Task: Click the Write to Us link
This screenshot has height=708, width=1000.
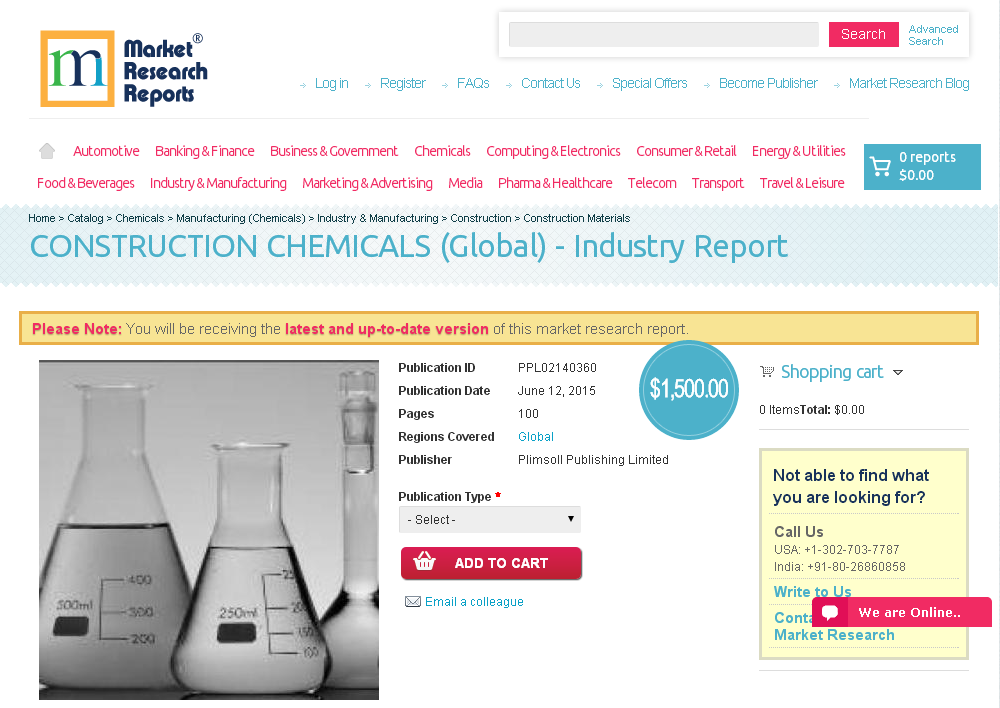Action: (811, 591)
